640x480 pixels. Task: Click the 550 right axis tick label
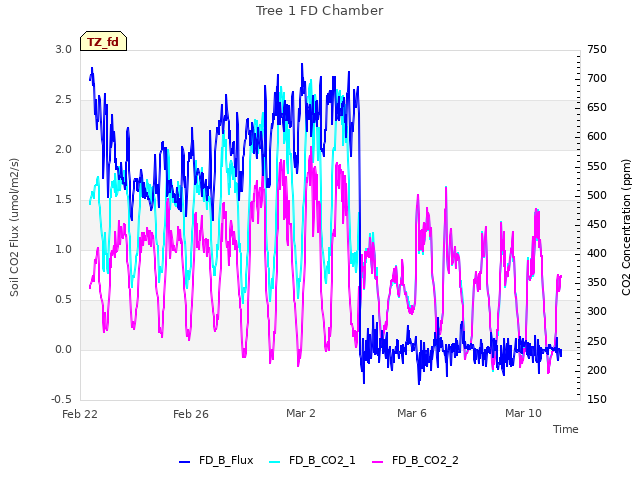tap(597, 167)
